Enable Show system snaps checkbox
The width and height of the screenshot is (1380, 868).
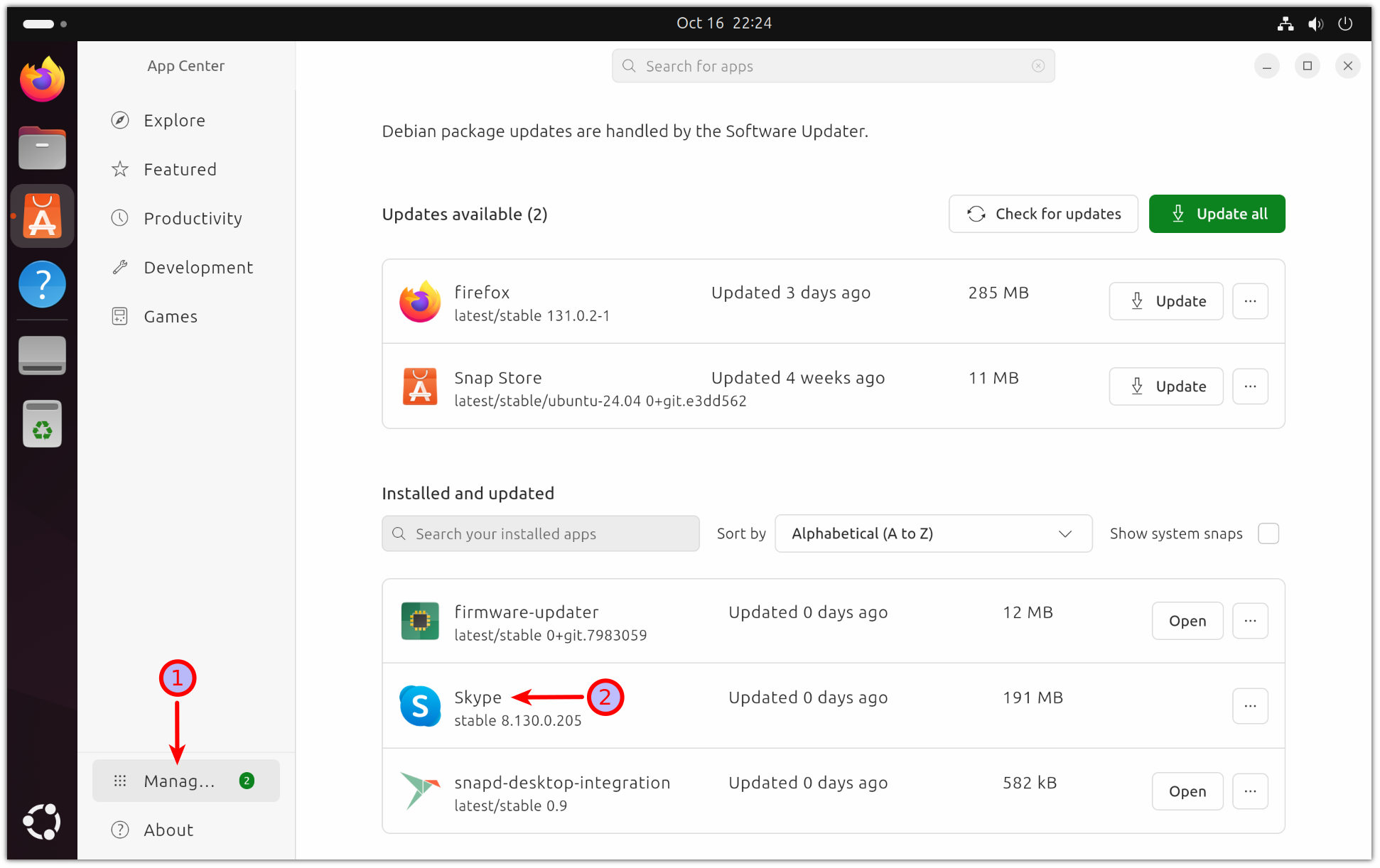1268,533
